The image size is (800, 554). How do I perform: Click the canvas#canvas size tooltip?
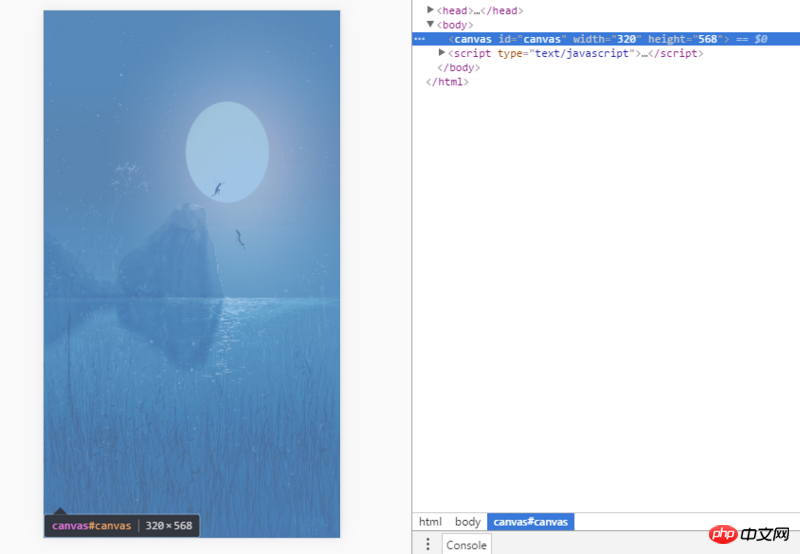click(x=122, y=525)
